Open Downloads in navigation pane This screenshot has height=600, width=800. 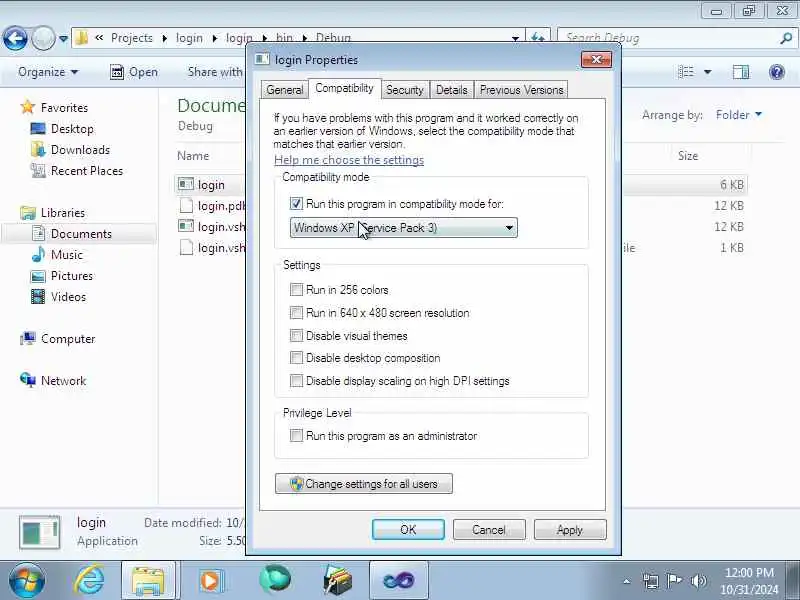pos(70,149)
